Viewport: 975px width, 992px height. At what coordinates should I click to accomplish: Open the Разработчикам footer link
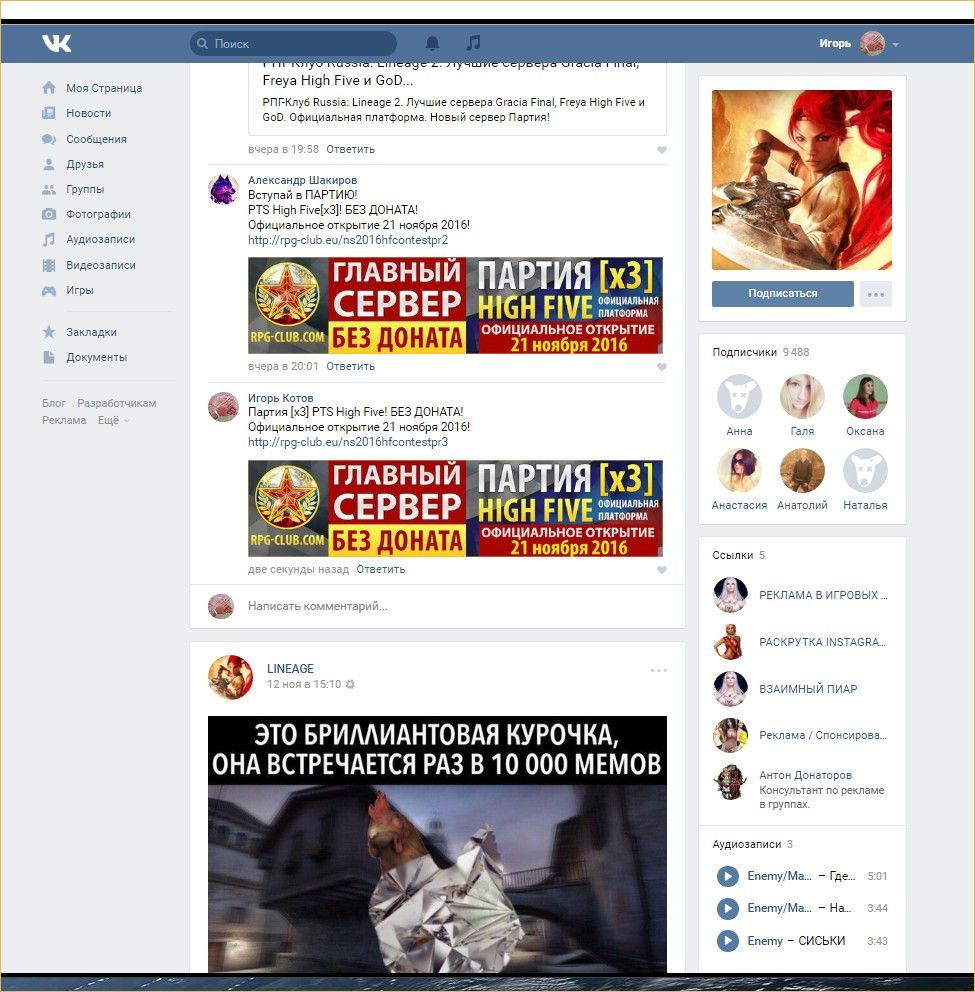point(116,404)
